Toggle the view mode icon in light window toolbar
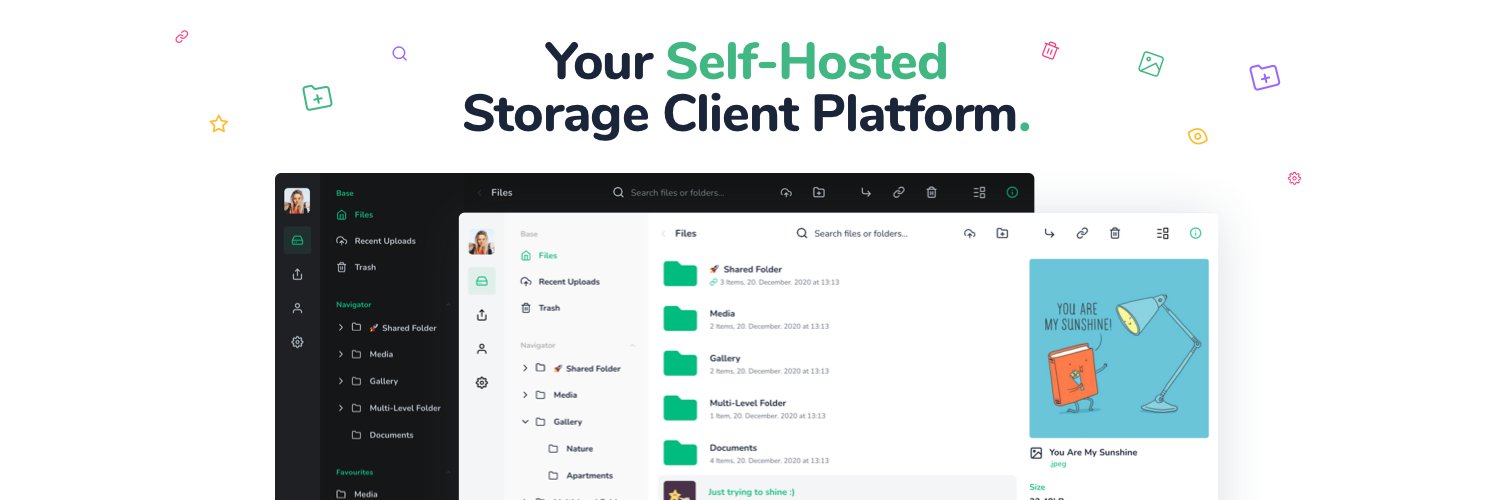The width and height of the screenshot is (1500, 500). pyautogui.click(x=1163, y=233)
